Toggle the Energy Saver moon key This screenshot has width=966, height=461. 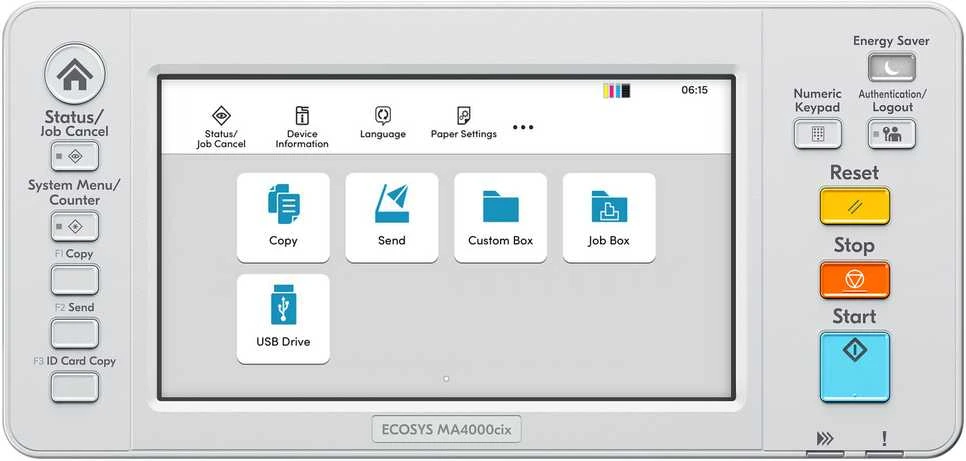click(x=891, y=67)
